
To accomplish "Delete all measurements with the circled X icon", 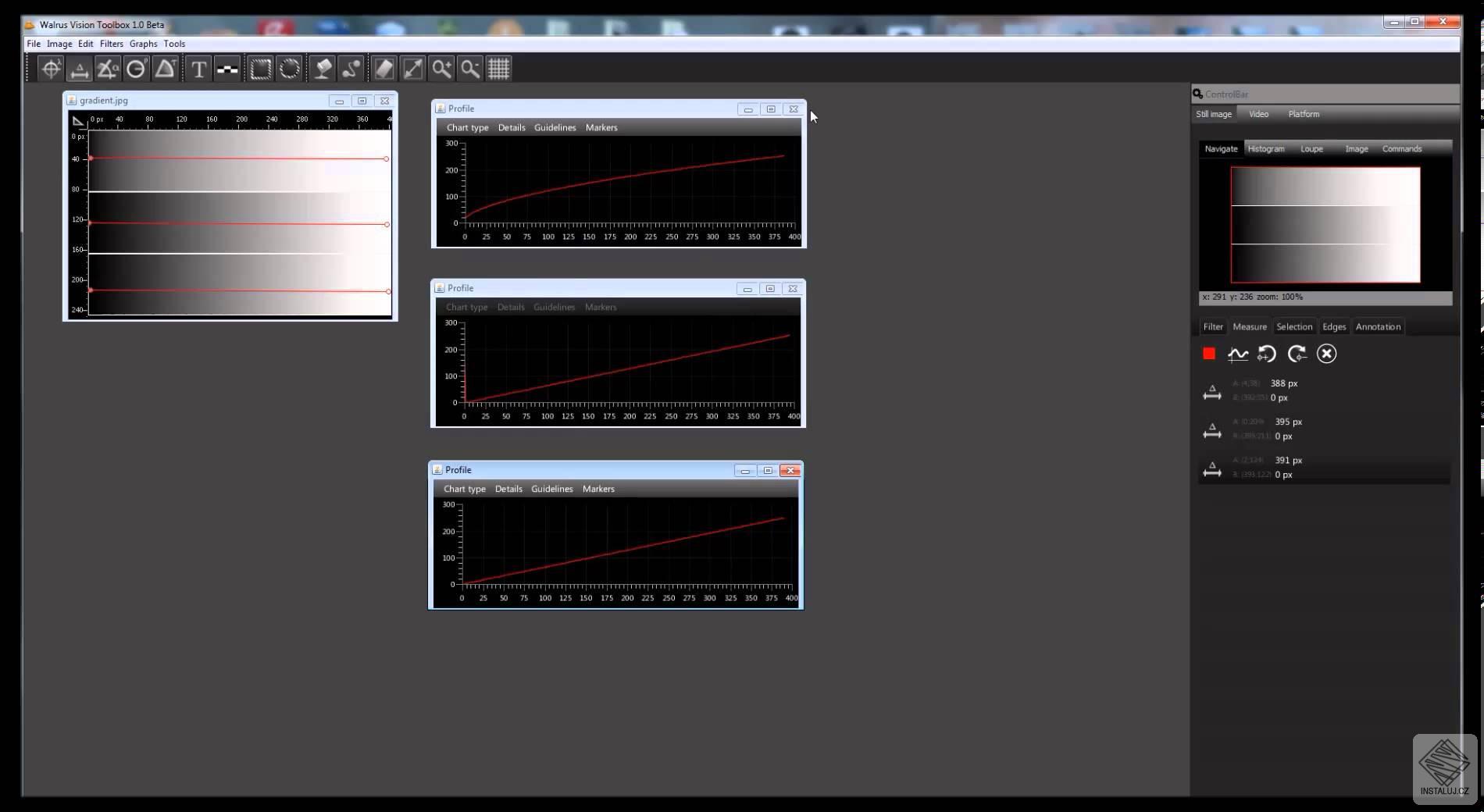I will [1326, 354].
